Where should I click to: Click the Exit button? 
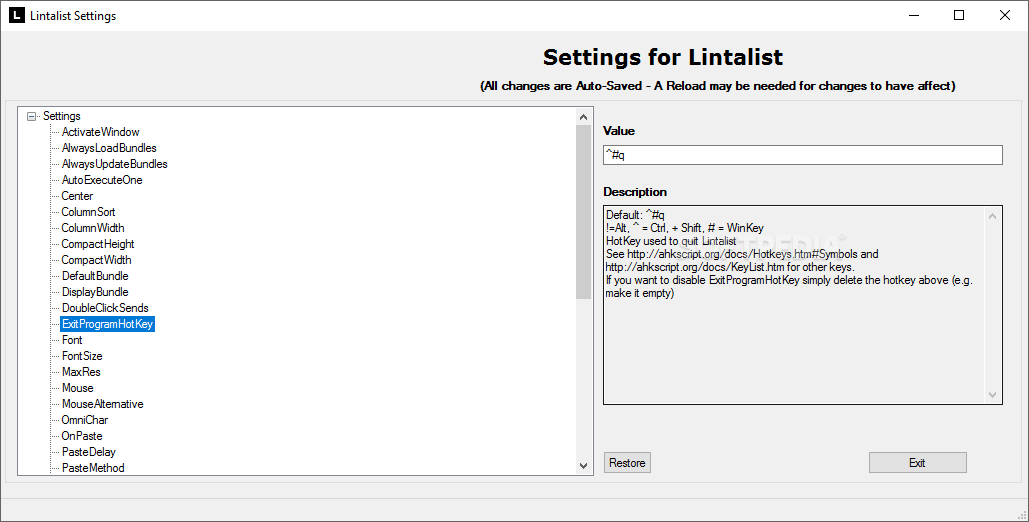[x=917, y=463]
